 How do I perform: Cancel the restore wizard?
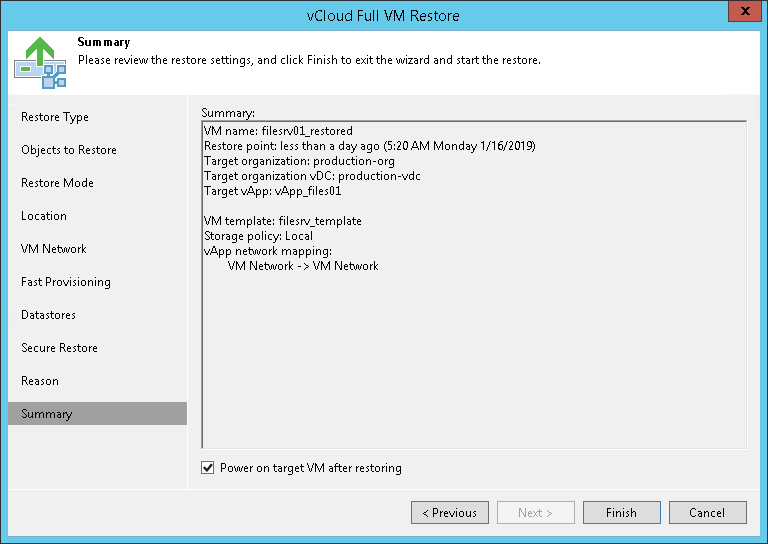click(707, 513)
